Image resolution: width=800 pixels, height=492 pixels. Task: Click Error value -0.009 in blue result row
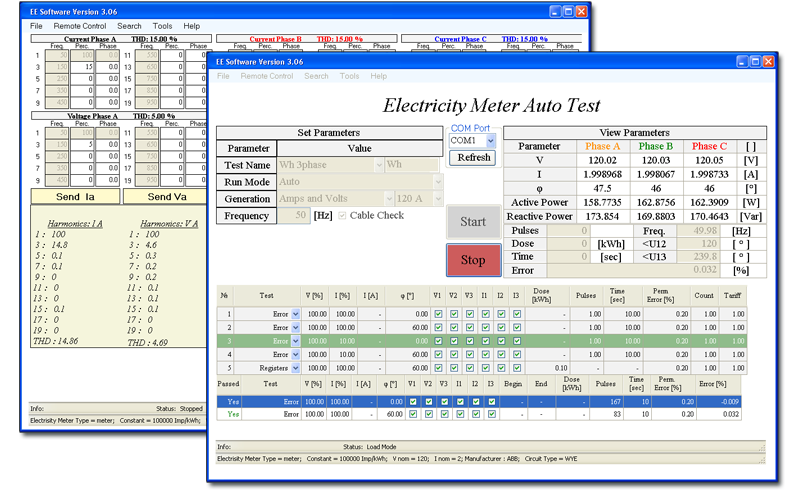click(730, 402)
